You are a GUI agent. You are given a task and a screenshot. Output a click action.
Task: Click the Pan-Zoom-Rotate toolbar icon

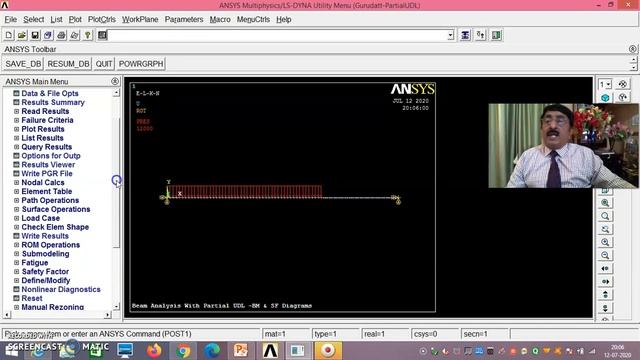(48, 35)
